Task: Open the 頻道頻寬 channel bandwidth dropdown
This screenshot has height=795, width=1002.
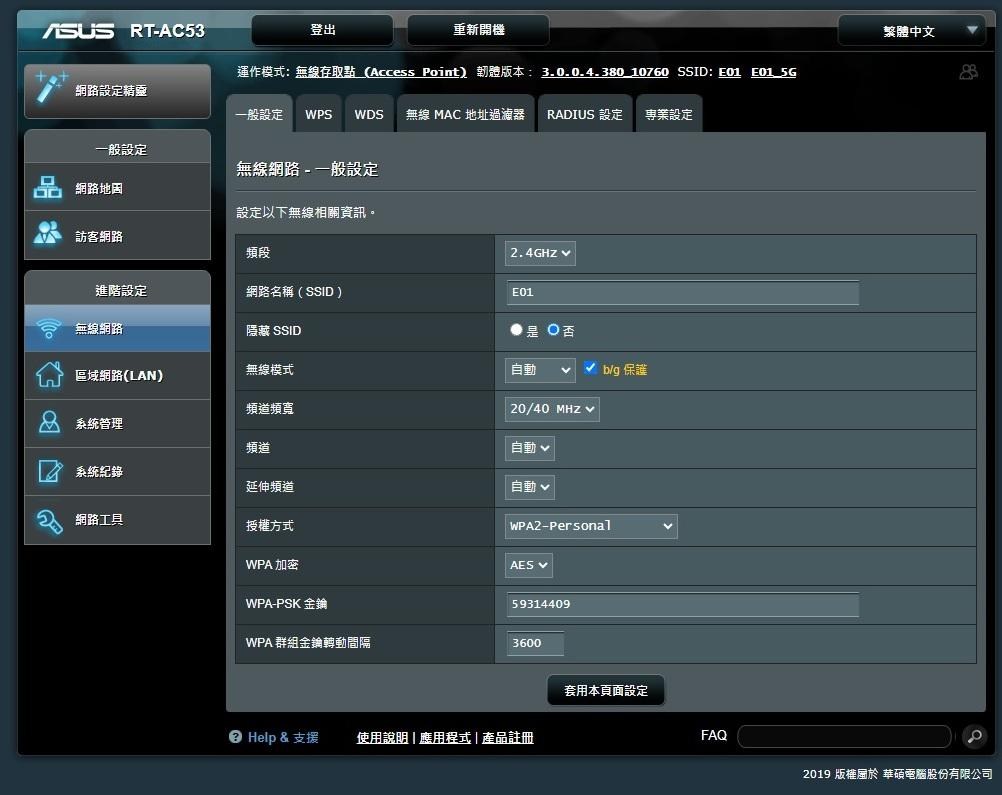Action: (551, 408)
